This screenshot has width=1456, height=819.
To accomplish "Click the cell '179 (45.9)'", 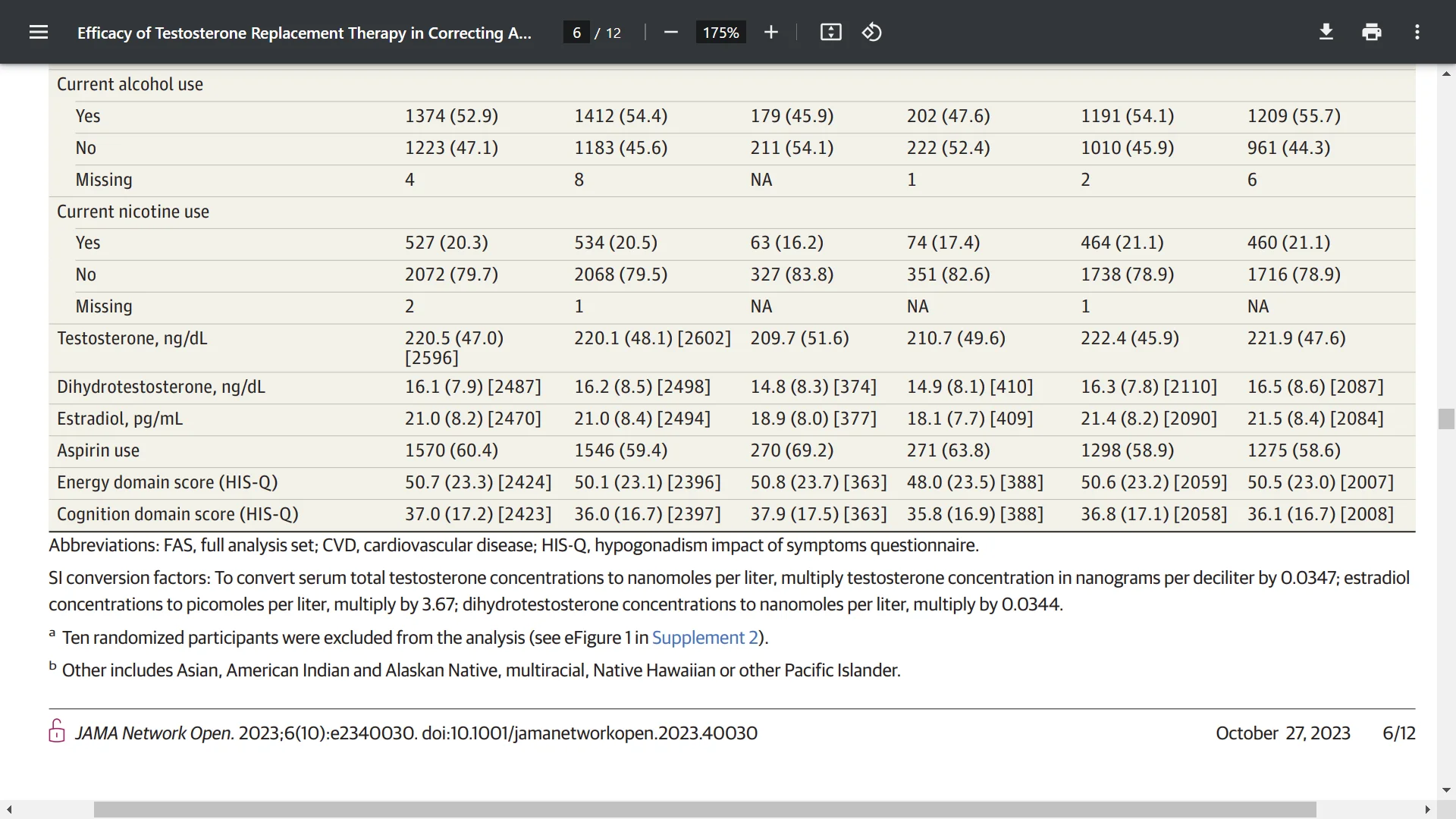I will [792, 116].
